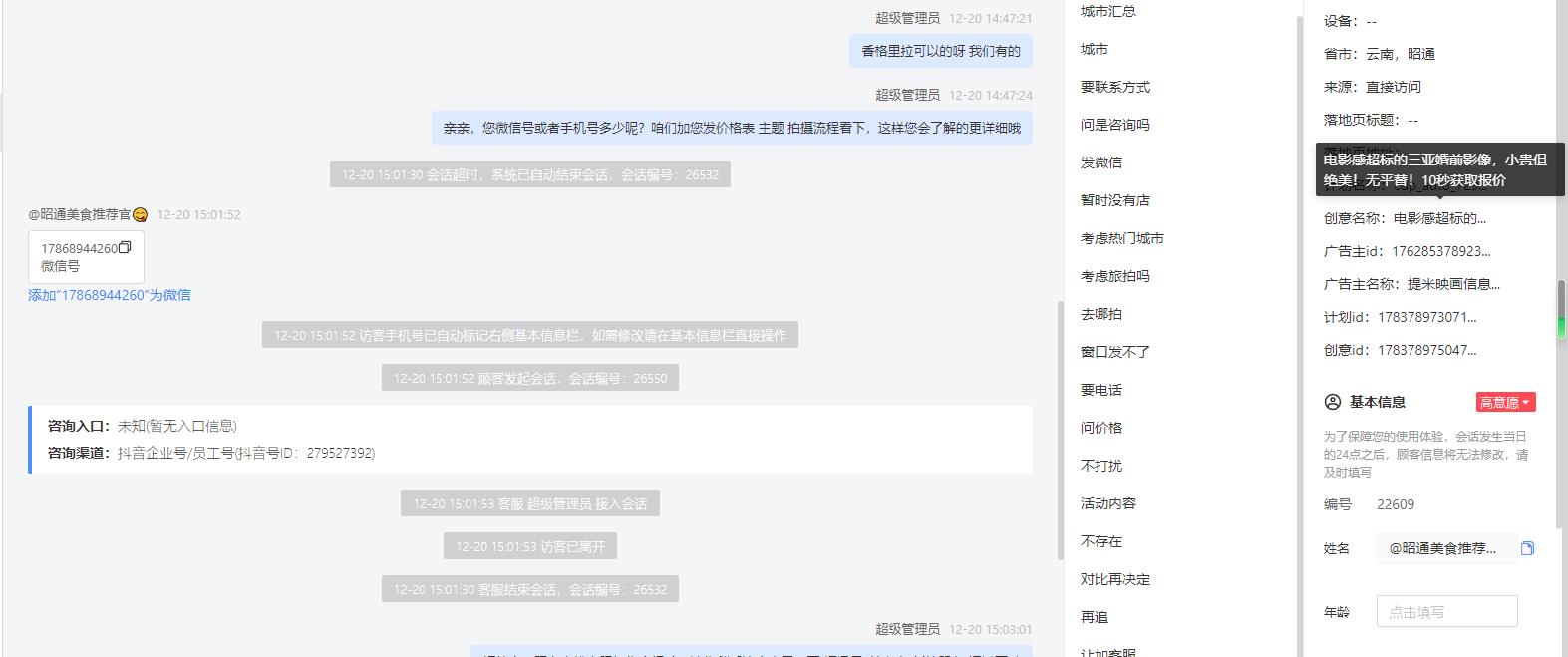Click the chat message area scrollbar
The image size is (1568, 657).
point(1060,429)
